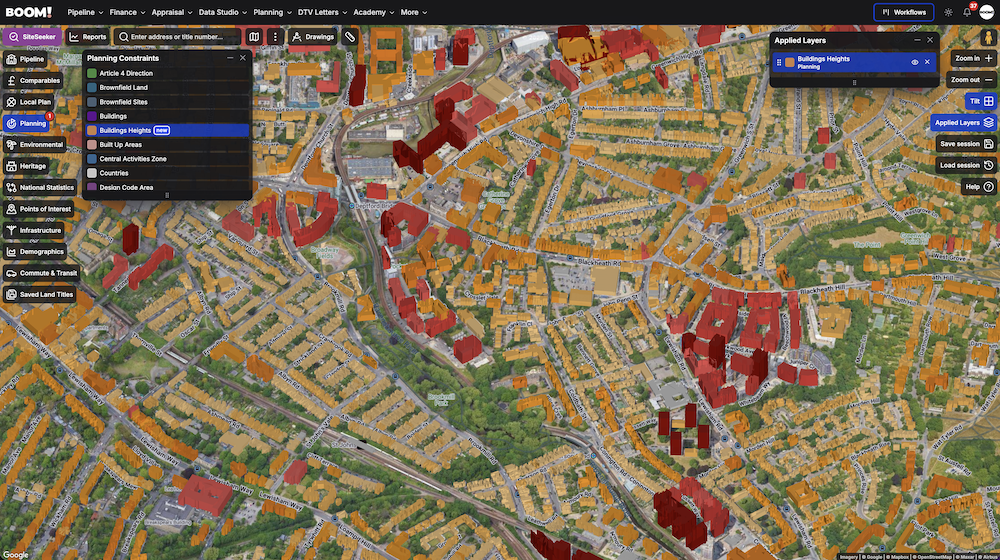Image resolution: width=1000 pixels, height=560 pixels.
Task: Toggle the Tilt map view
Action: coord(981,101)
